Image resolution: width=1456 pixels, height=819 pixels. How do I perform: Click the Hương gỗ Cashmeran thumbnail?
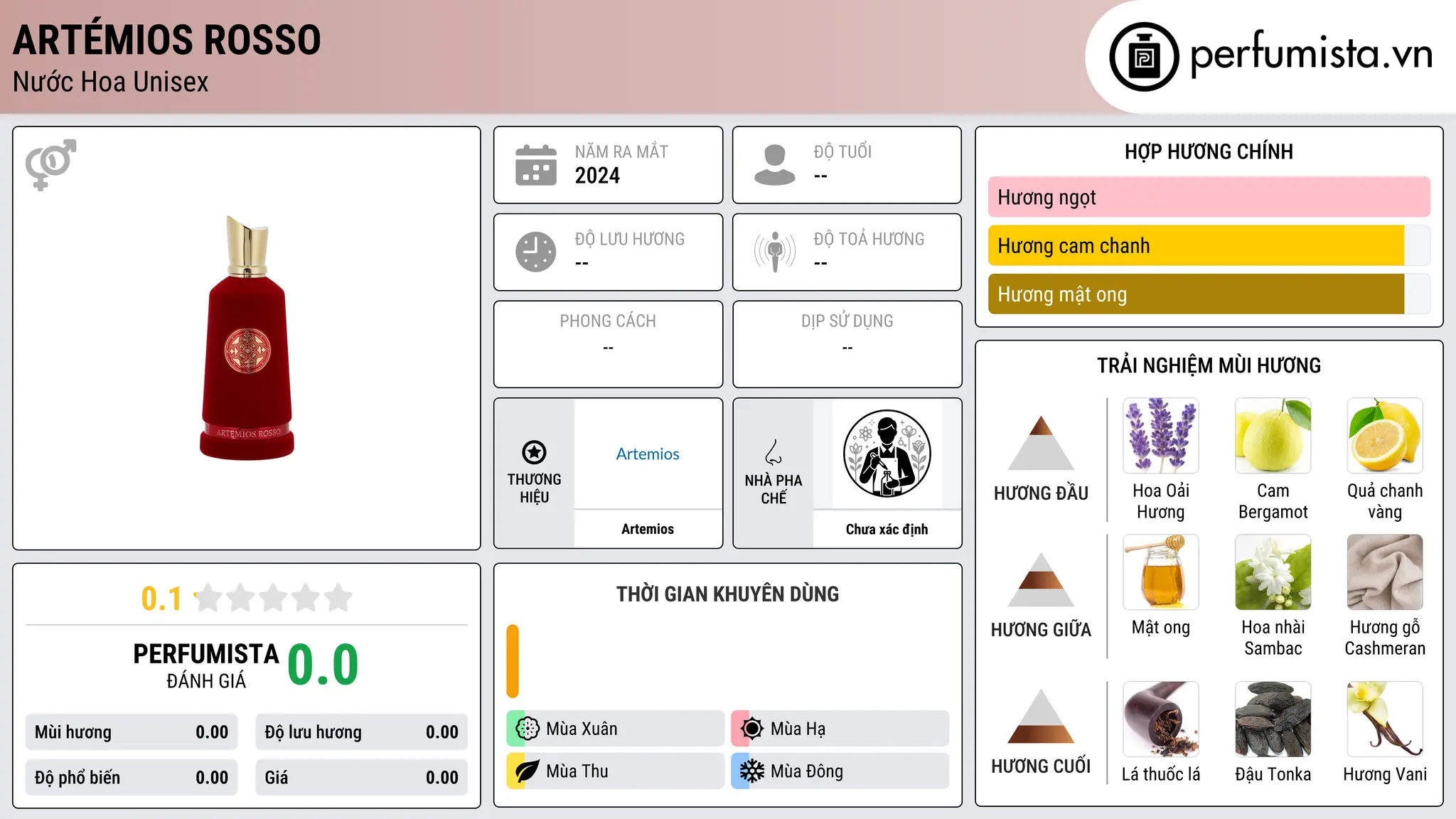(x=1385, y=572)
